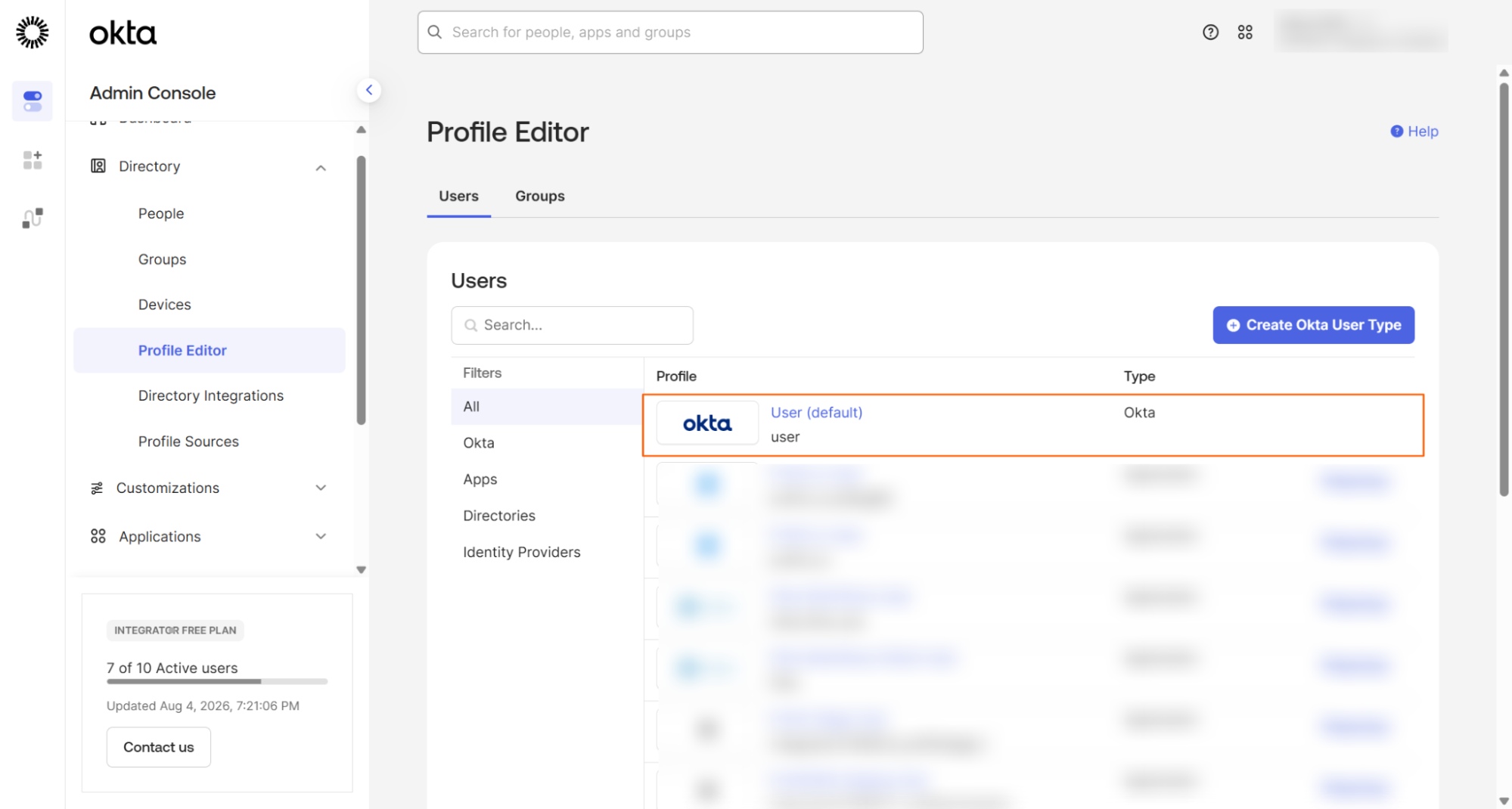Open Directory Integrations in the sidebar
The height and width of the screenshot is (809, 1512).
(x=211, y=395)
